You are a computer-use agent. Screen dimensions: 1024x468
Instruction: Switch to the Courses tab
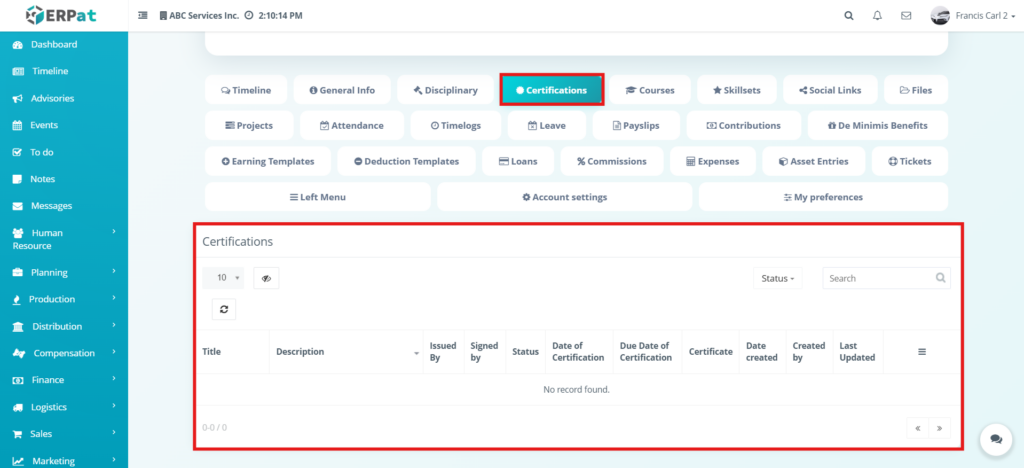[x=650, y=90]
